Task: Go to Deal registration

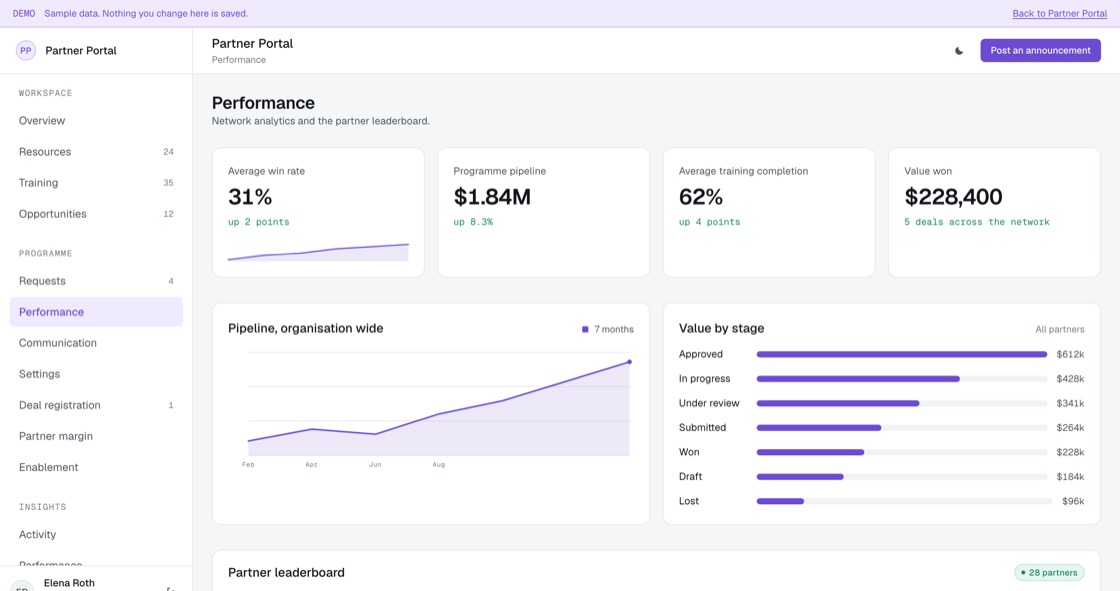Action: (96, 405)
